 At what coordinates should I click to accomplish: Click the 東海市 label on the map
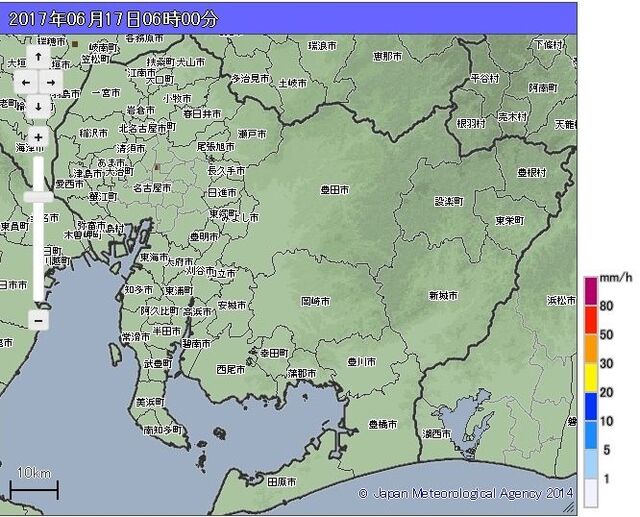154,257
